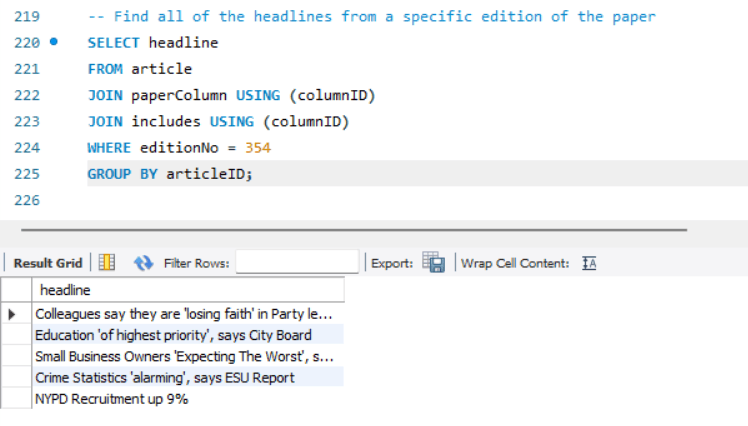Refresh the result grid data
The image size is (748, 426).
click(143, 262)
